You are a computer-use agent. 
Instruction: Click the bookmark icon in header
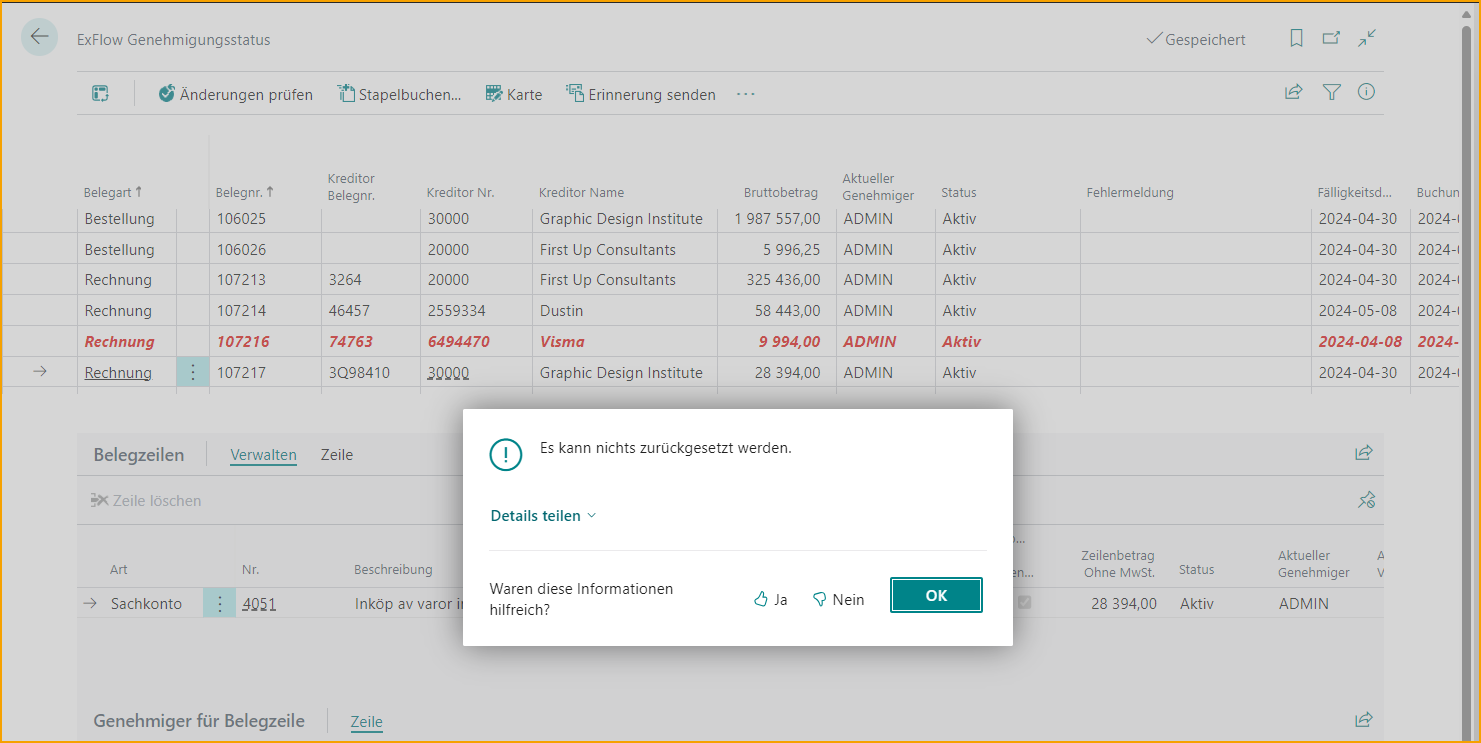(1296, 39)
